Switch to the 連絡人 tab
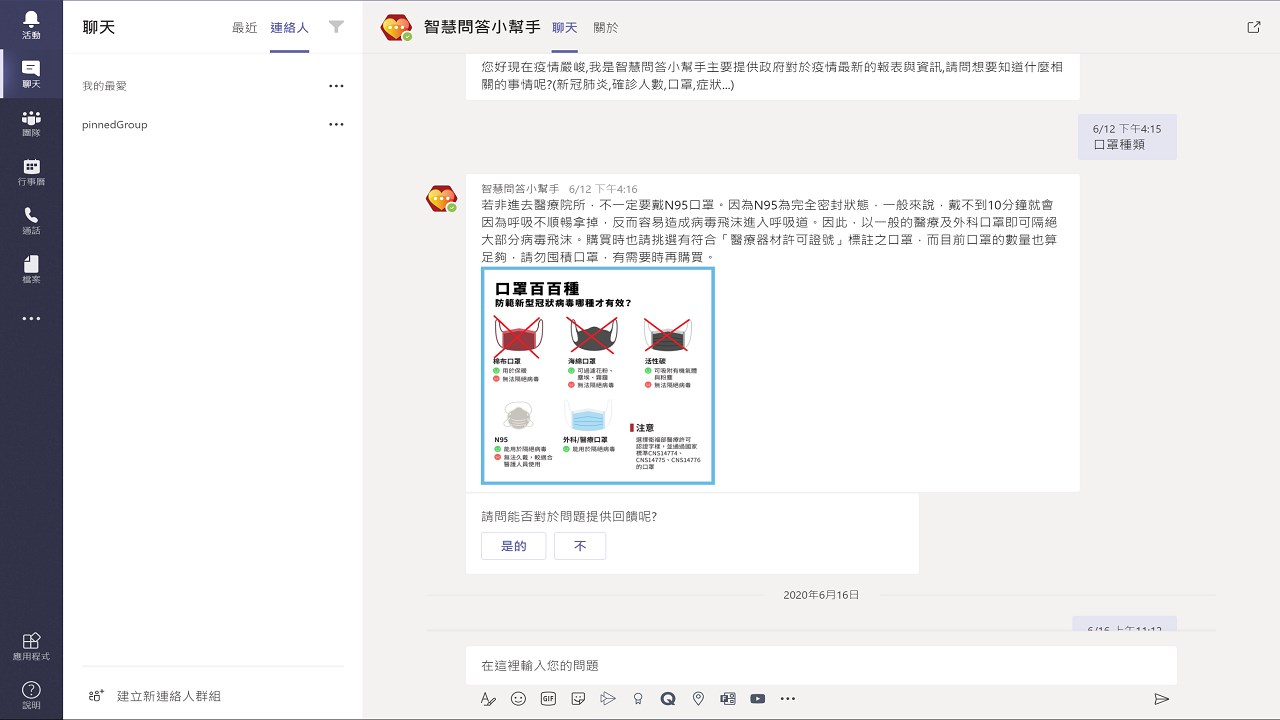This screenshot has height=720, width=1280. pos(289,28)
